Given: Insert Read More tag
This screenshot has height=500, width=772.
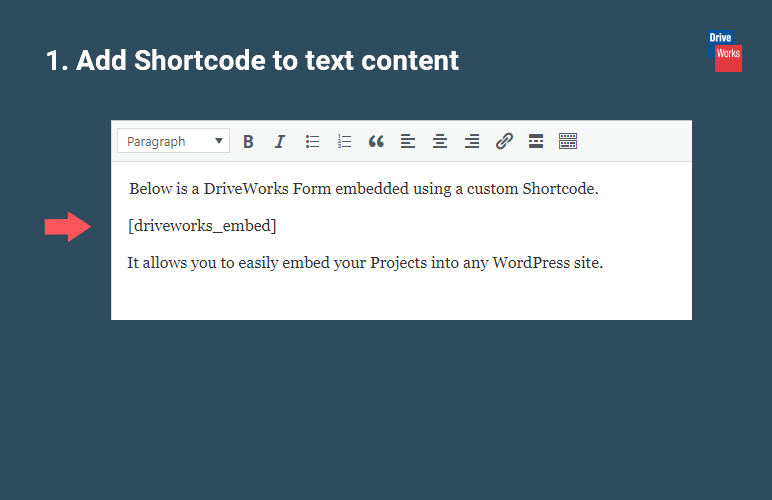Looking at the screenshot, I should (x=536, y=142).
